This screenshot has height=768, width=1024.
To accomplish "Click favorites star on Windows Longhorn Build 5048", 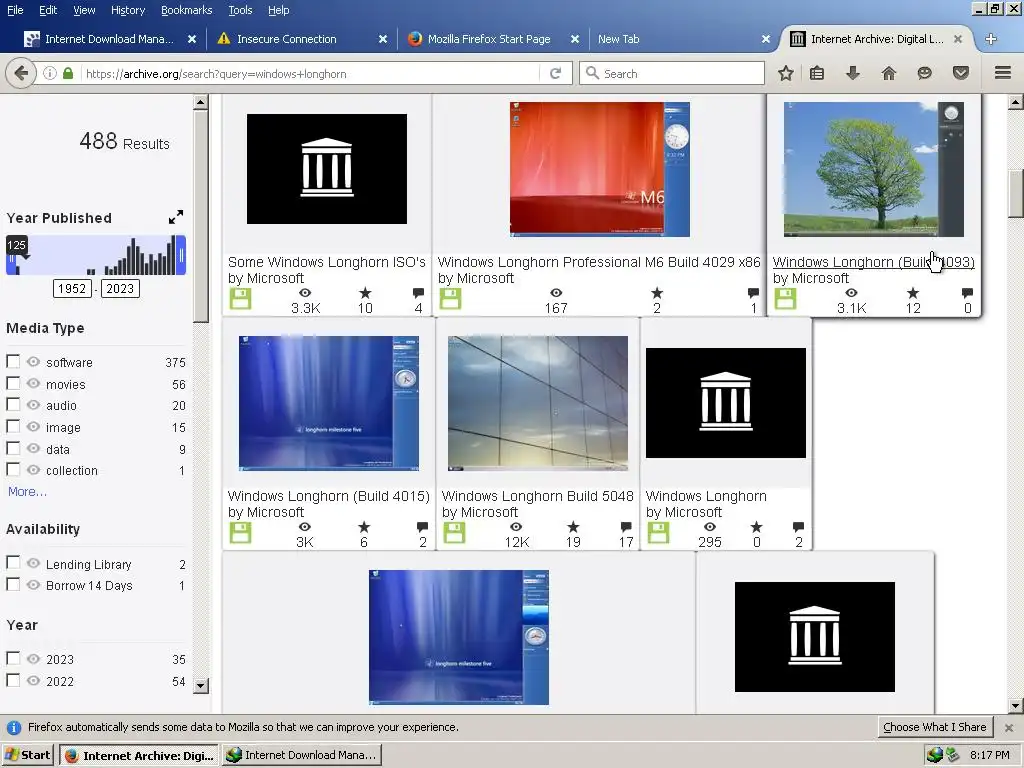I will pyautogui.click(x=573, y=526).
